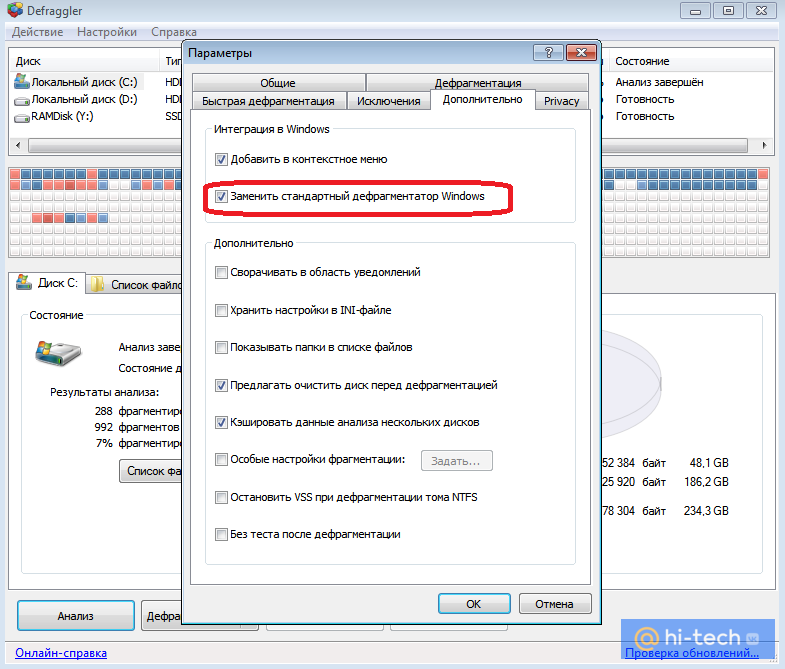Click the Задать... button

pyautogui.click(x=456, y=461)
